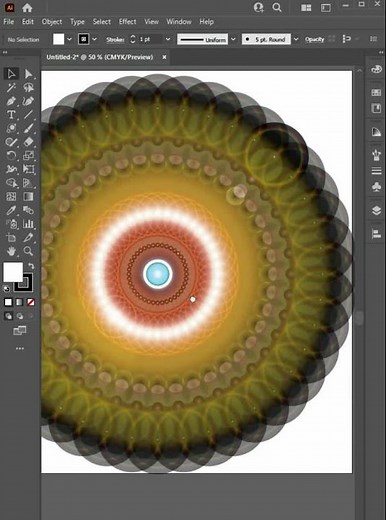Image resolution: width=386 pixels, height=520 pixels.
Task: Pick the Rotate tool
Action: click(11, 156)
